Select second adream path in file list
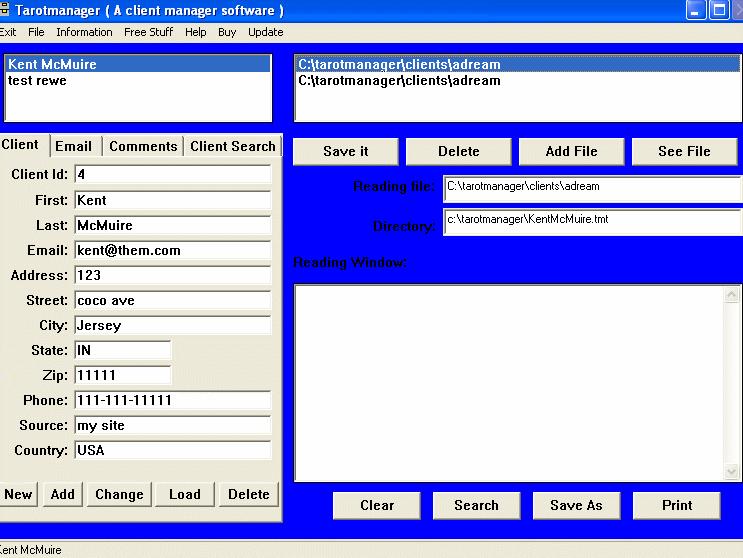The height and width of the screenshot is (558, 743). point(399,80)
